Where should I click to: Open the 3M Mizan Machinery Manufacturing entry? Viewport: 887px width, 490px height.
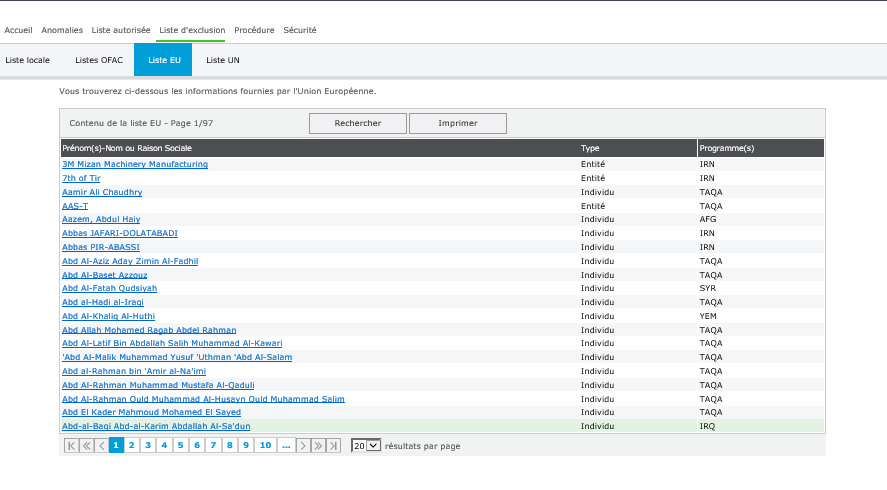coord(135,164)
